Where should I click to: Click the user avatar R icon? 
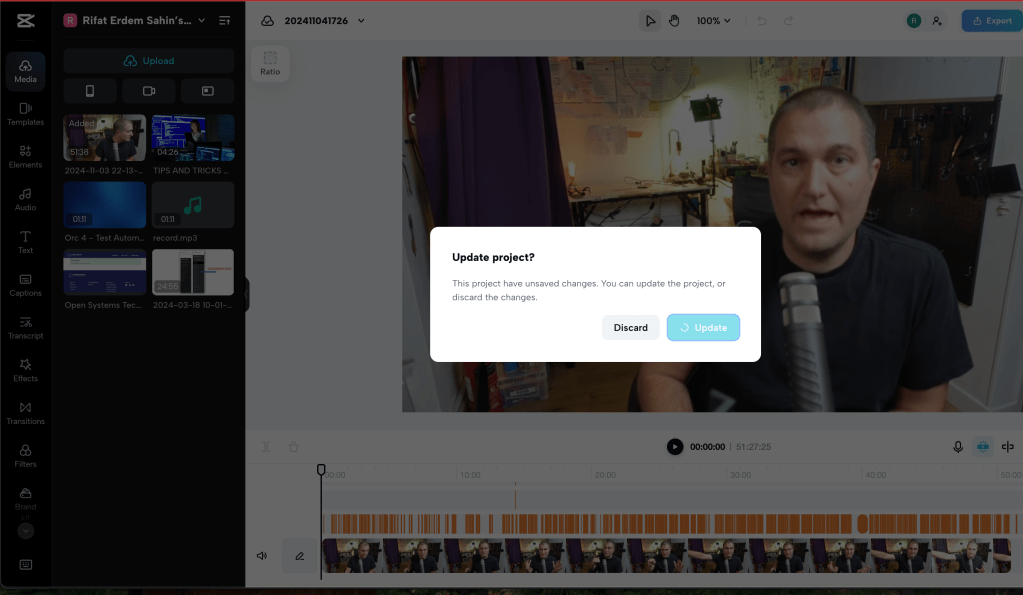pos(913,21)
